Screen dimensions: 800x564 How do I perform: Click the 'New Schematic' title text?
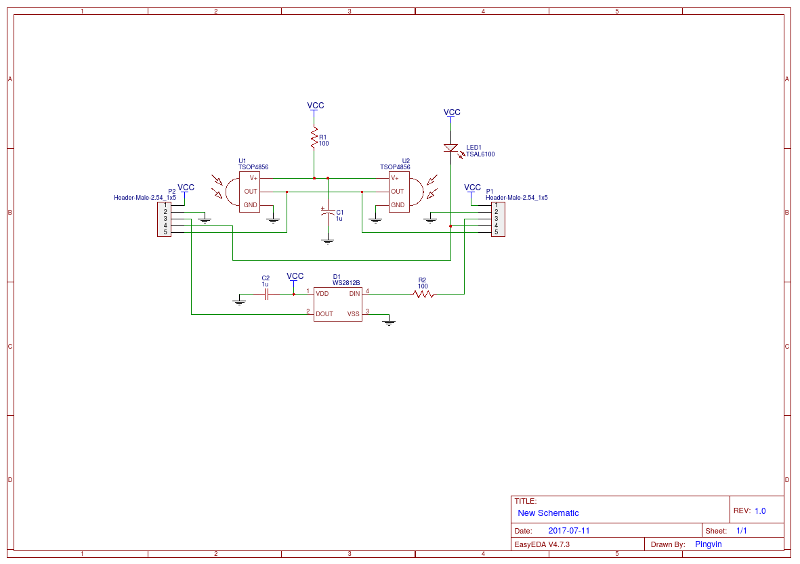pyautogui.click(x=548, y=513)
